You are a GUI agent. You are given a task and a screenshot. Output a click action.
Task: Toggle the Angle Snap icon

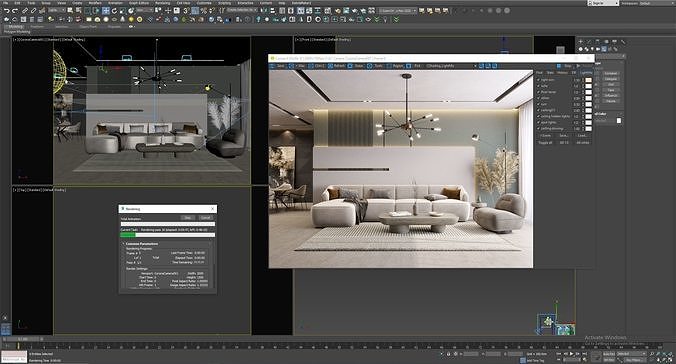tap(195, 10)
